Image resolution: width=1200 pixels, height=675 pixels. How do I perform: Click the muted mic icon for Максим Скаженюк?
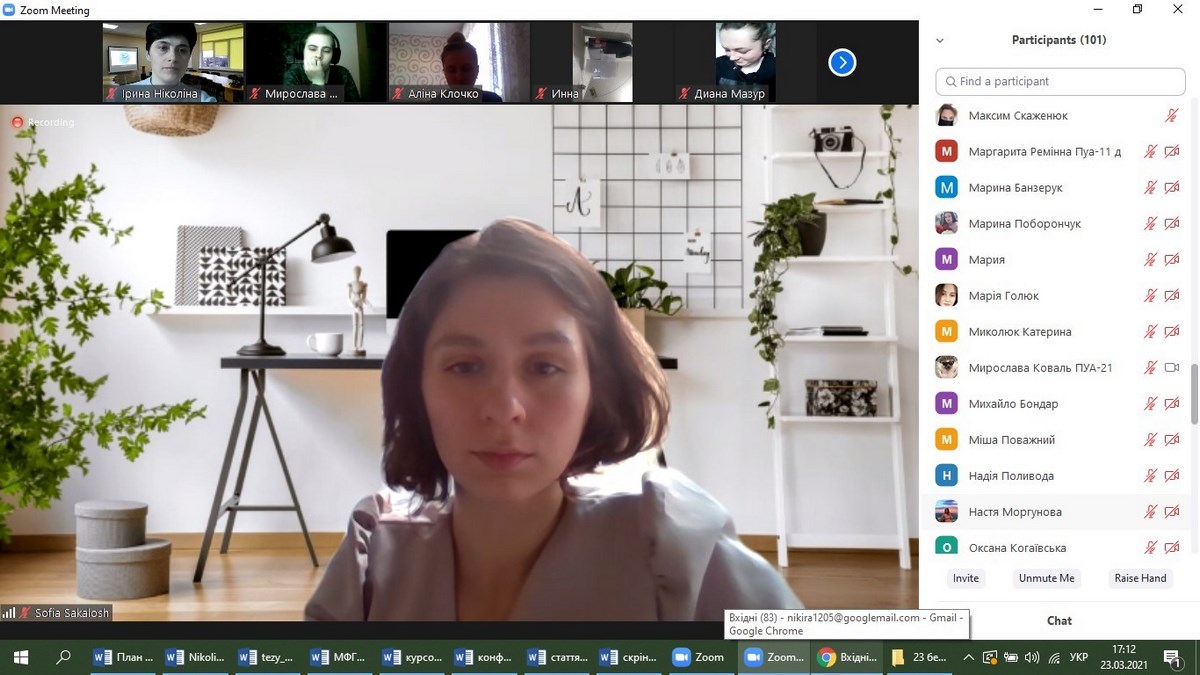tap(1171, 116)
